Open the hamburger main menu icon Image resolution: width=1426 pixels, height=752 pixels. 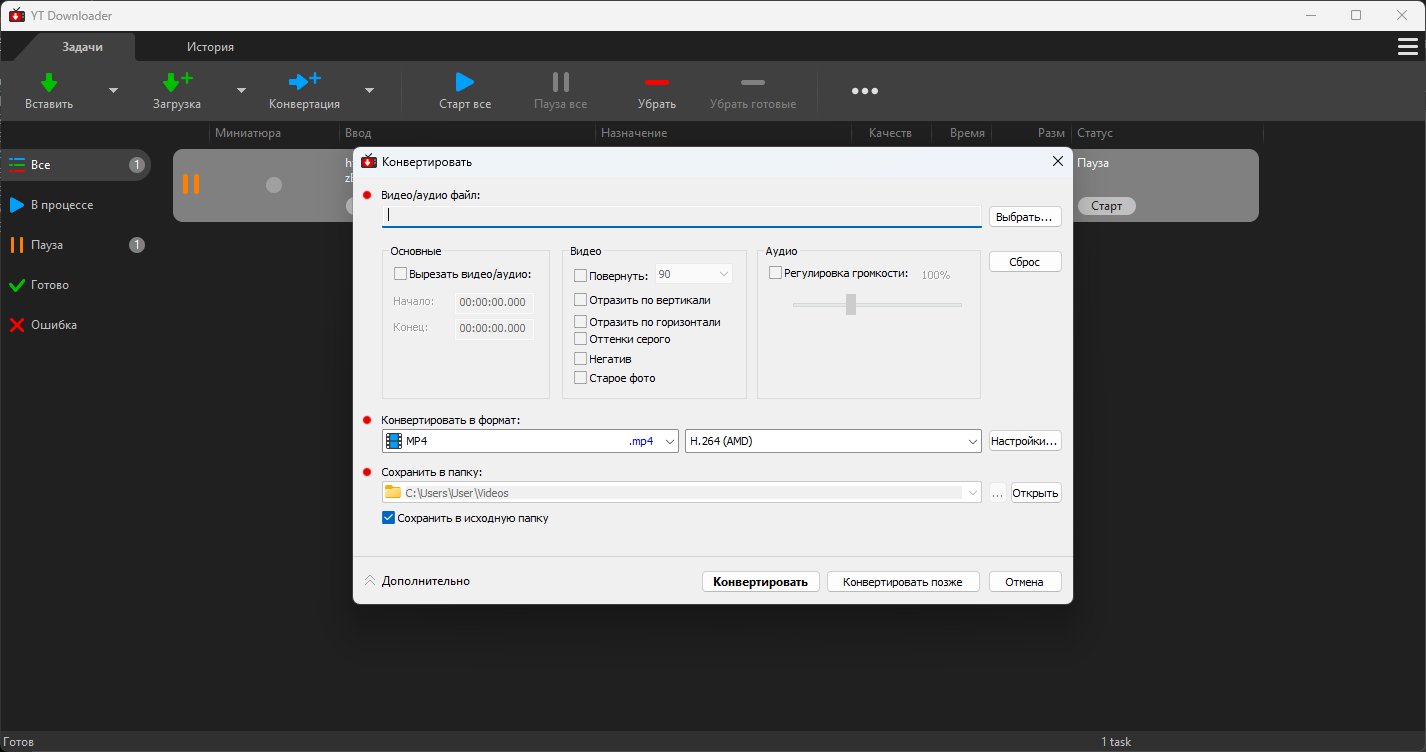coord(1407,47)
